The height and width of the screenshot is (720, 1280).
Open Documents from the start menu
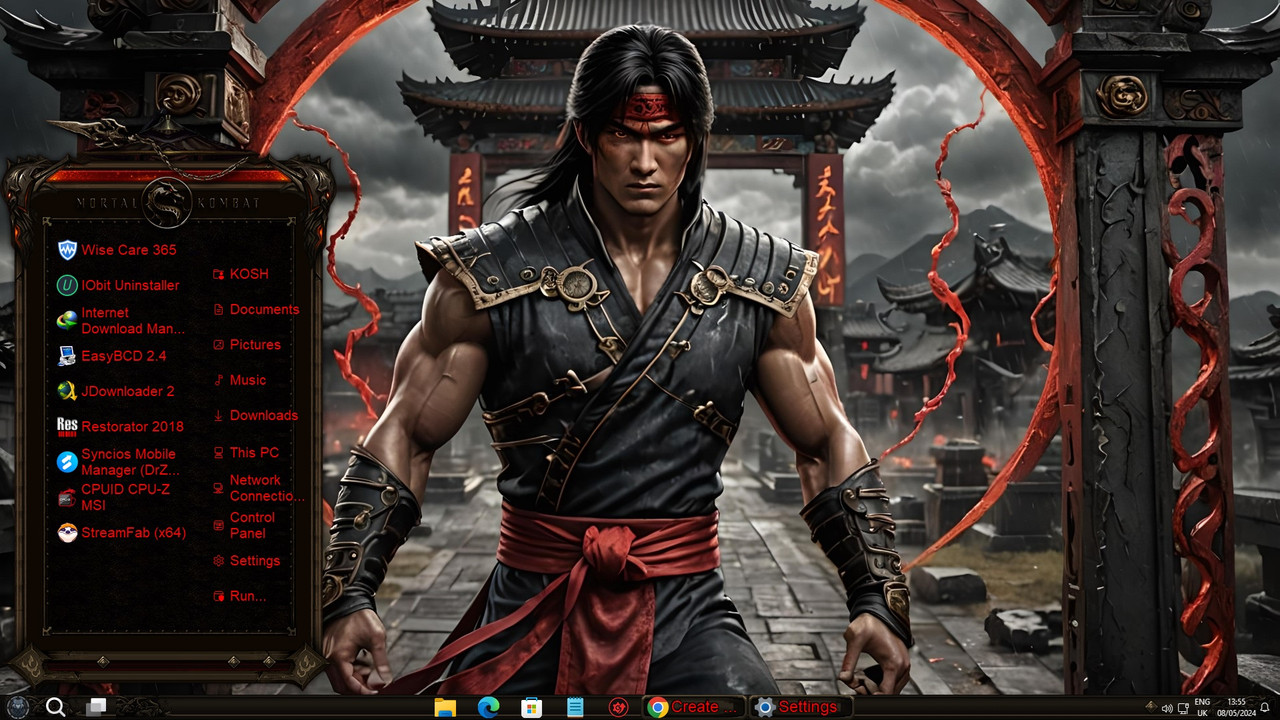click(256, 309)
